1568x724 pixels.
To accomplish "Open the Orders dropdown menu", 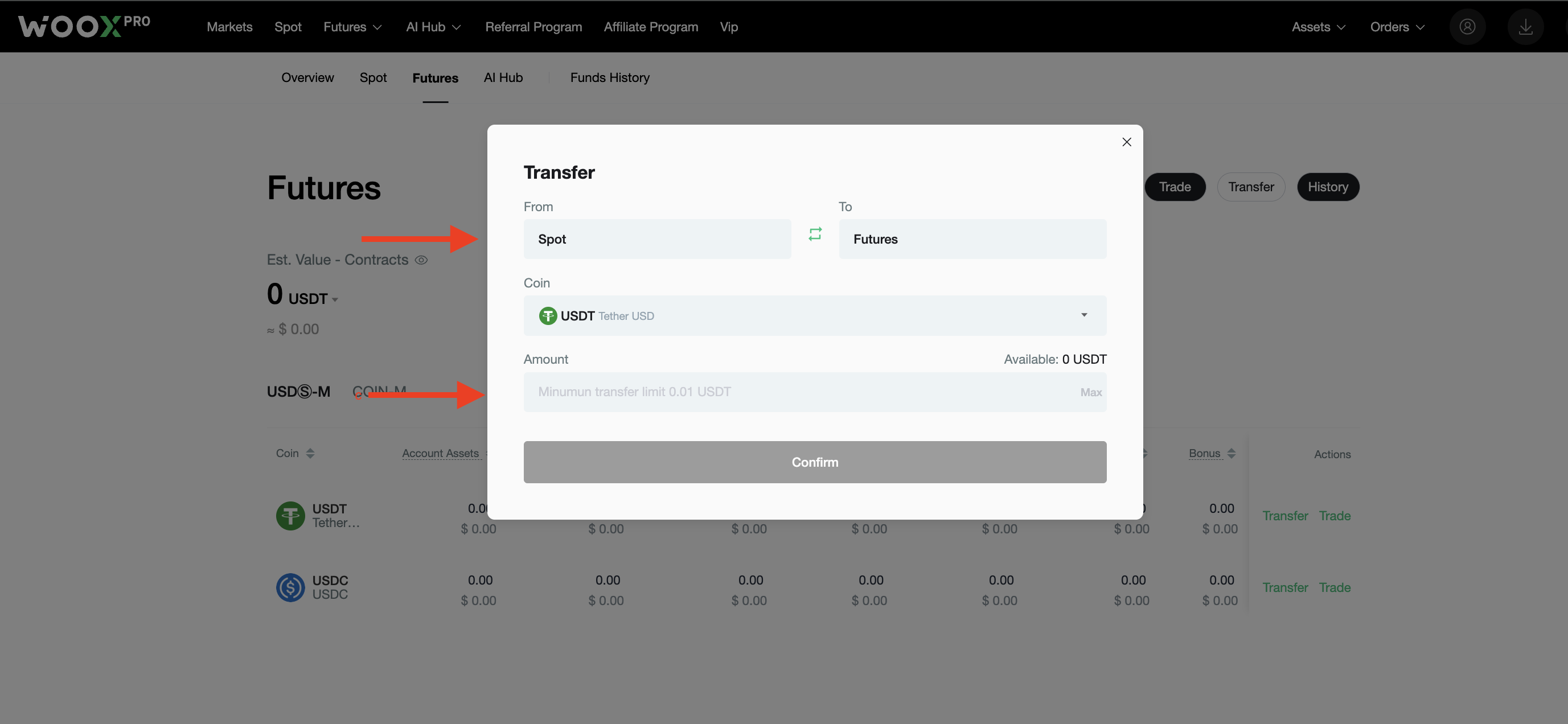I will [1397, 27].
